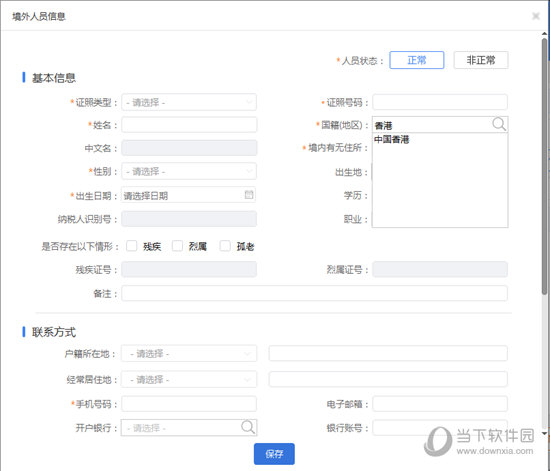Click the 出生日期 date field
The width and height of the screenshot is (550, 471).
point(189,195)
